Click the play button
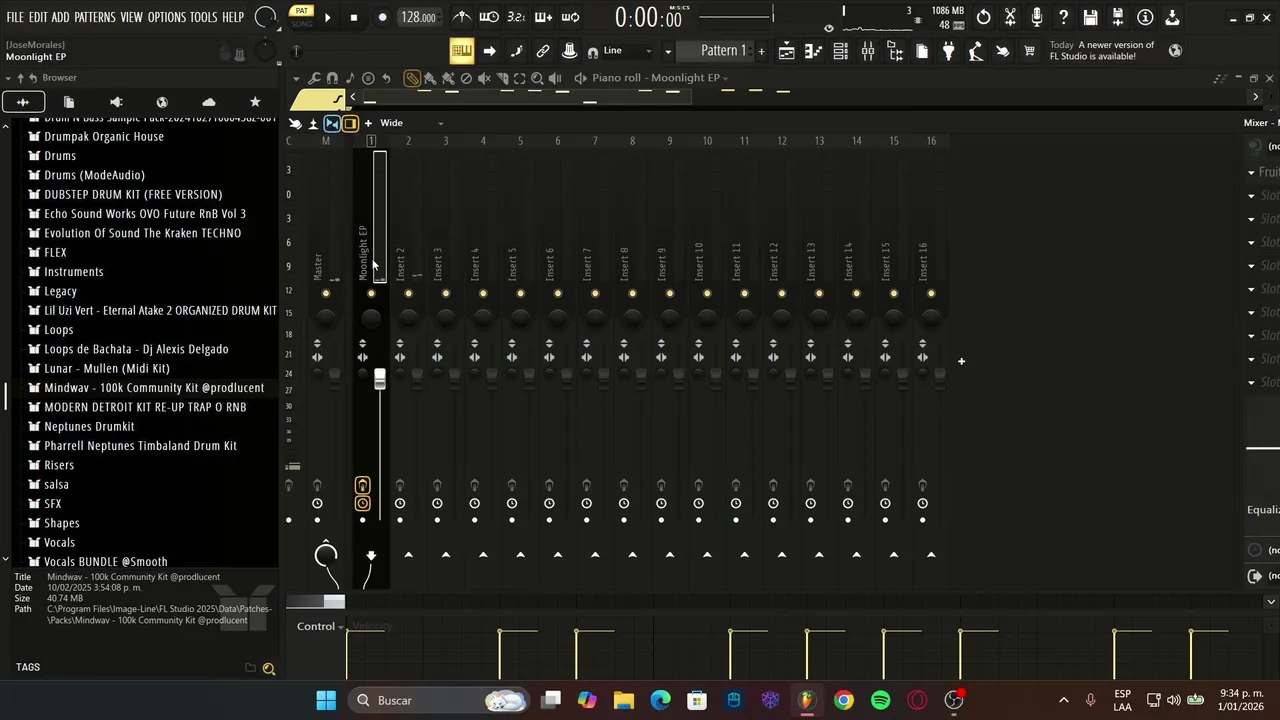 [x=327, y=17]
